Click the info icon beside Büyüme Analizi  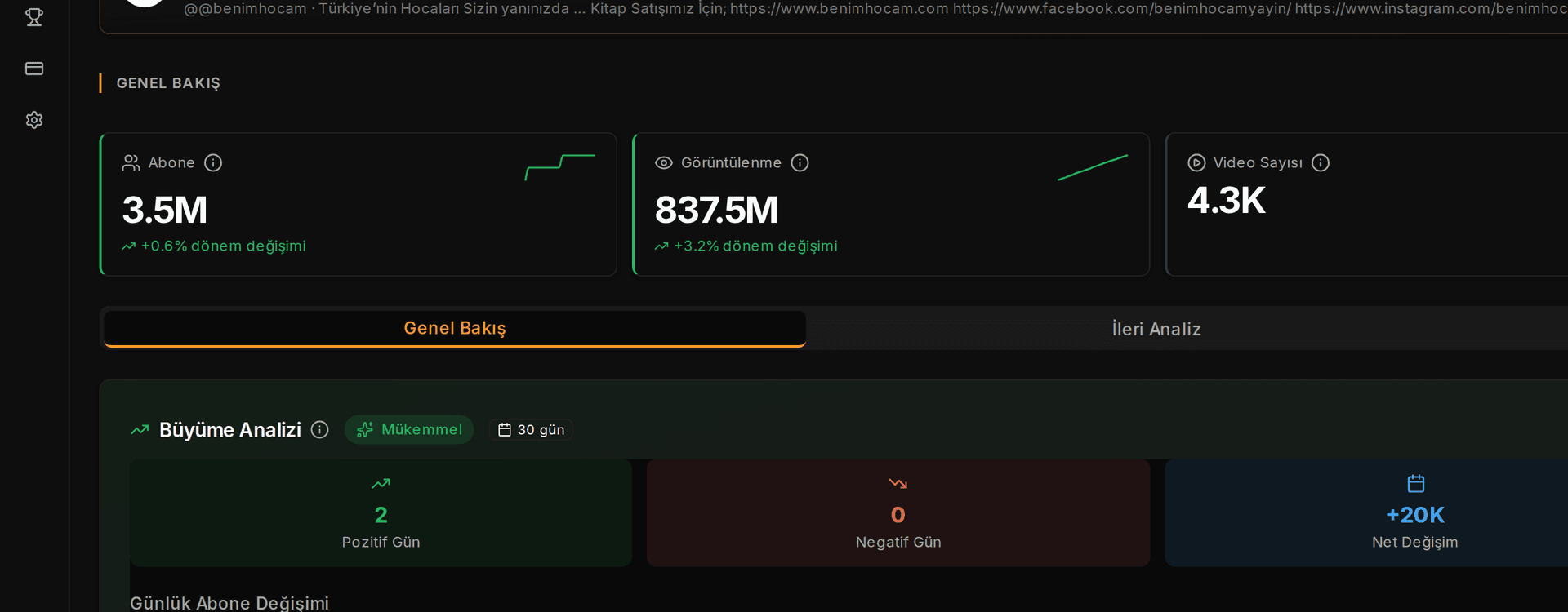[x=320, y=430]
